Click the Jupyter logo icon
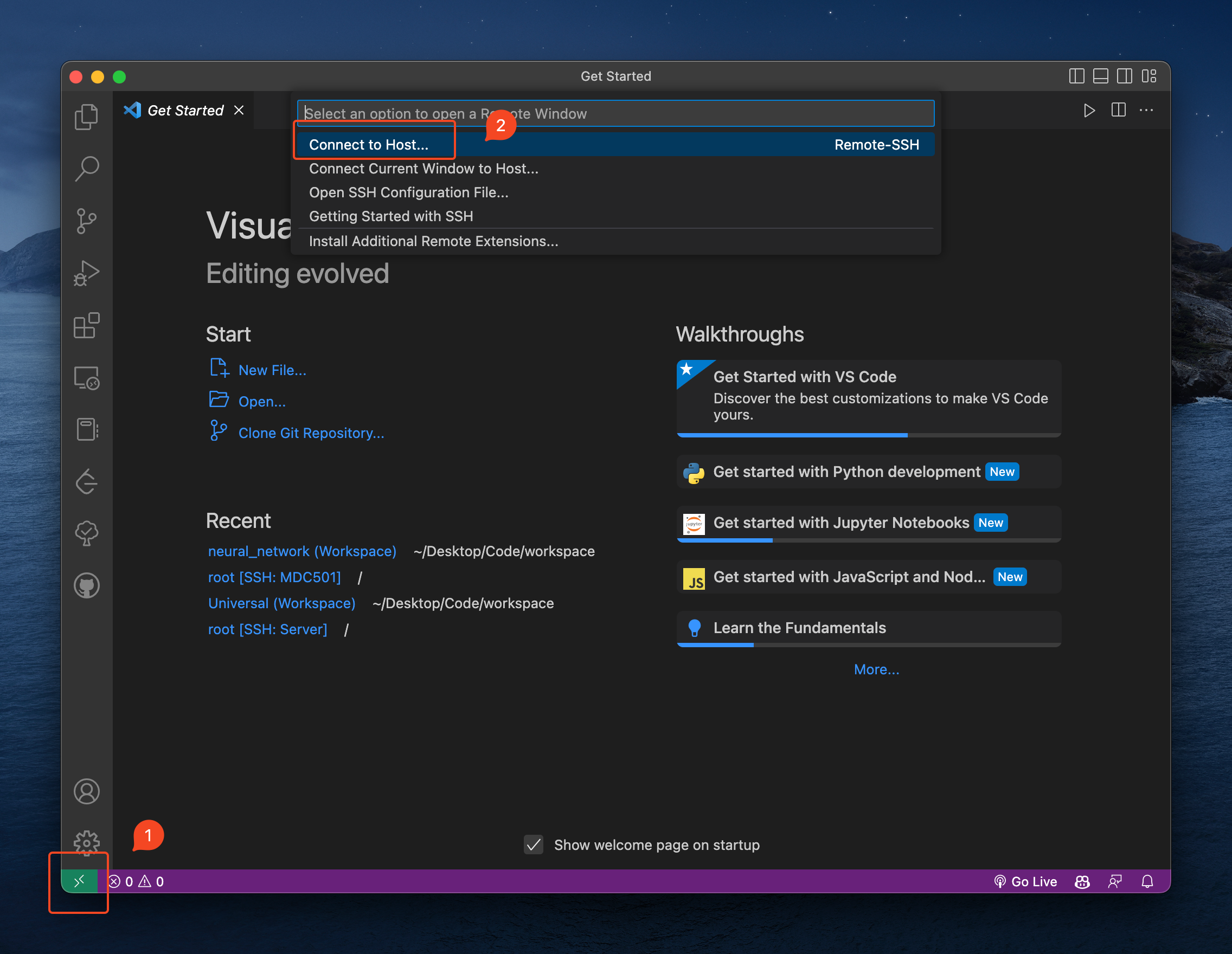The image size is (1232, 954). (694, 524)
